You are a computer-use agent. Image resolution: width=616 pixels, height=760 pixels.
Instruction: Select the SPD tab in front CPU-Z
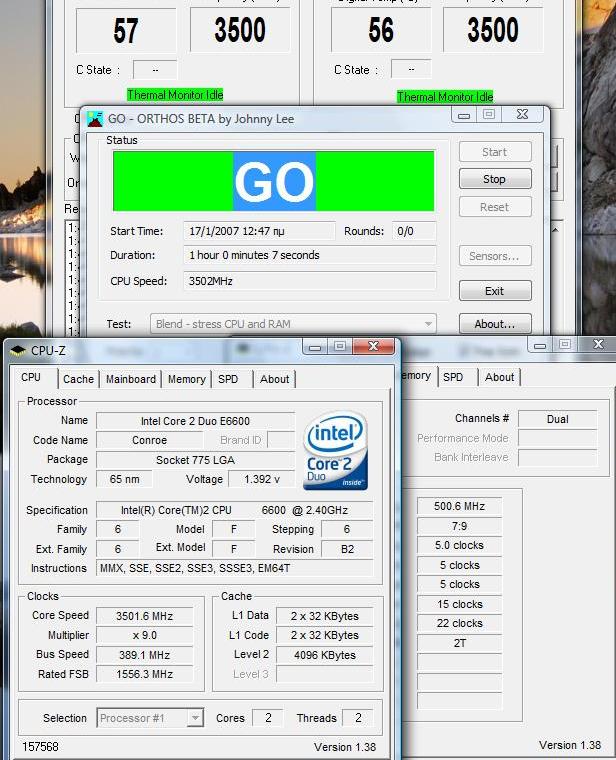tap(228, 379)
